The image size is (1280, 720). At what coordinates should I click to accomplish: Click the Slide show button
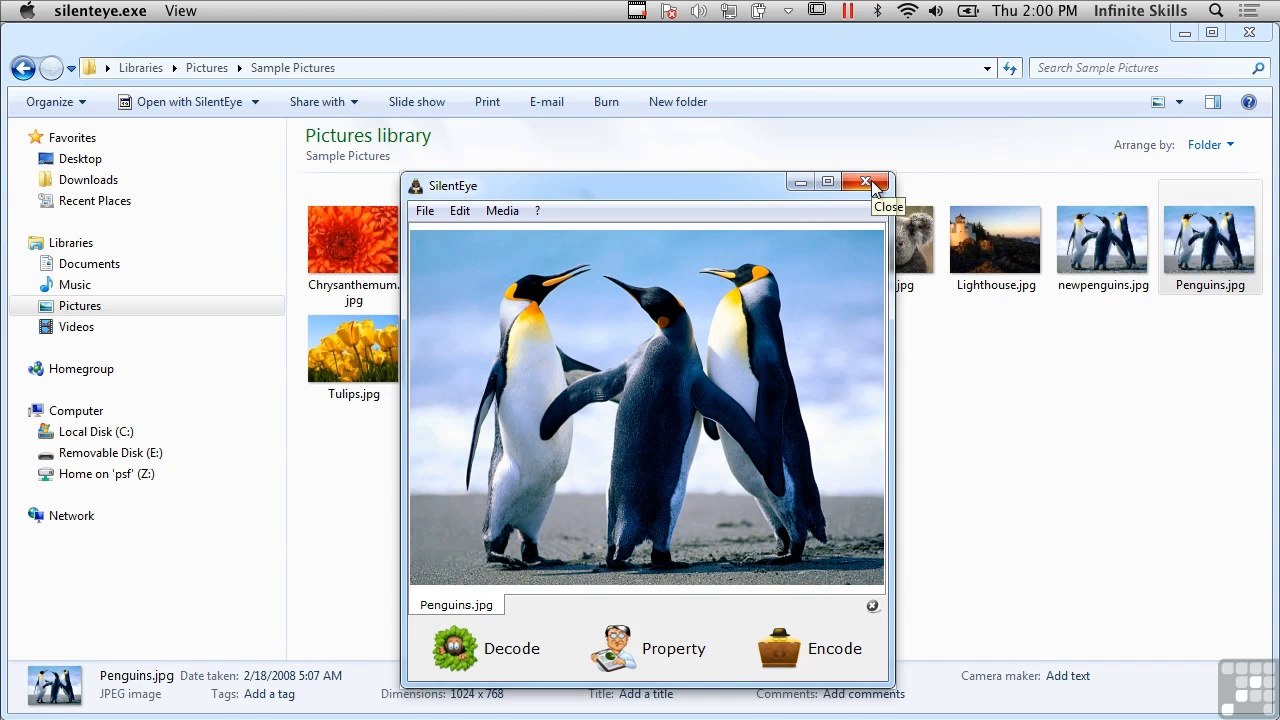coord(416,102)
